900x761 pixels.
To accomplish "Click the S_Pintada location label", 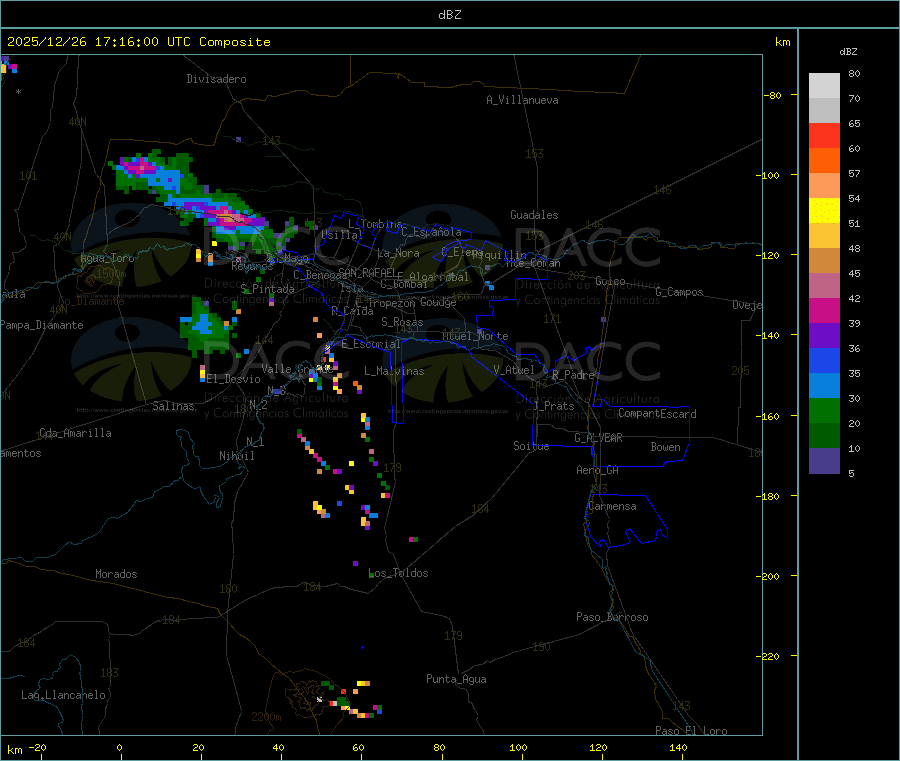I will coord(267,289).
